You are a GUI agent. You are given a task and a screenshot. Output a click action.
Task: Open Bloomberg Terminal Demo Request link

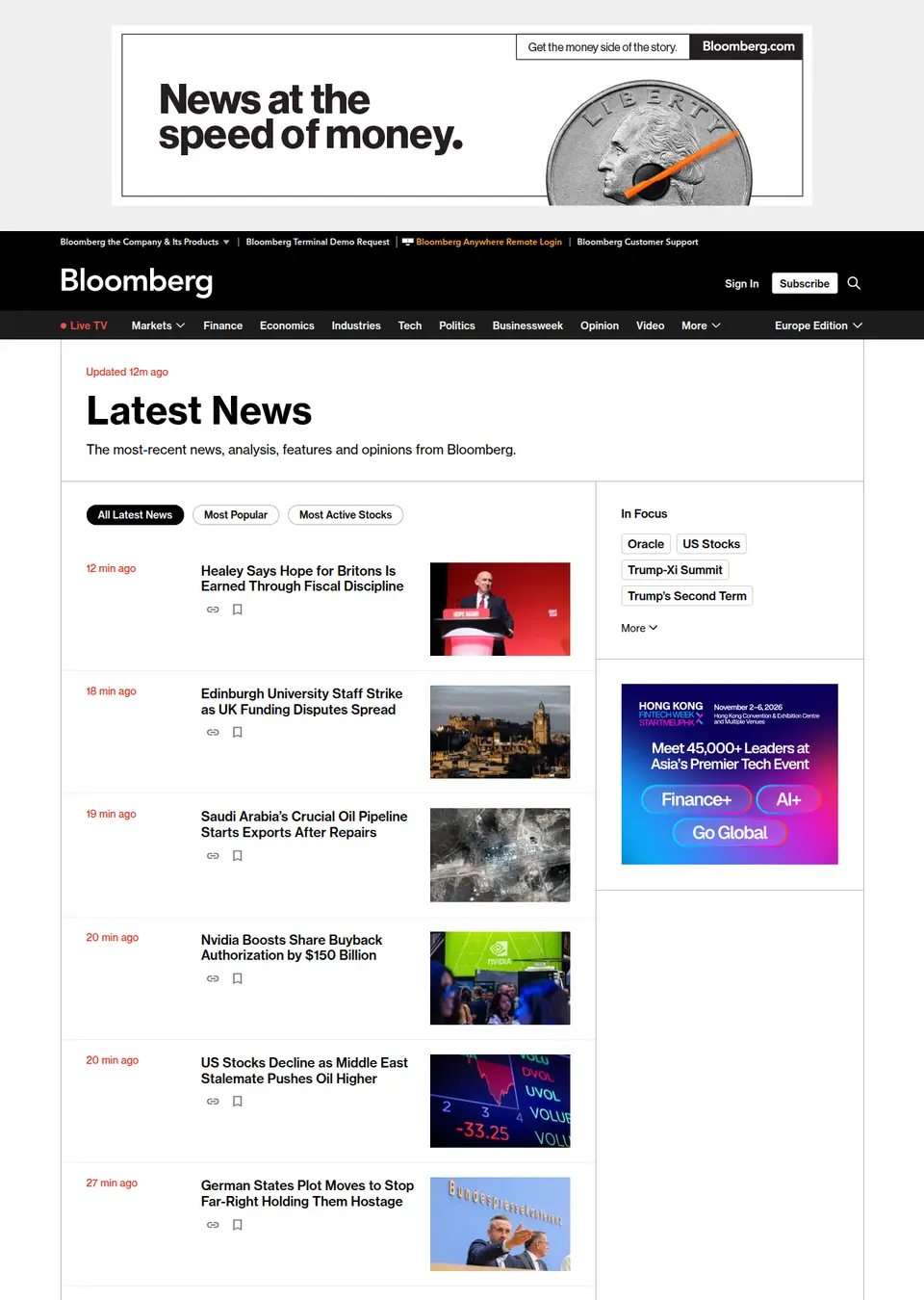pos(318,242)
